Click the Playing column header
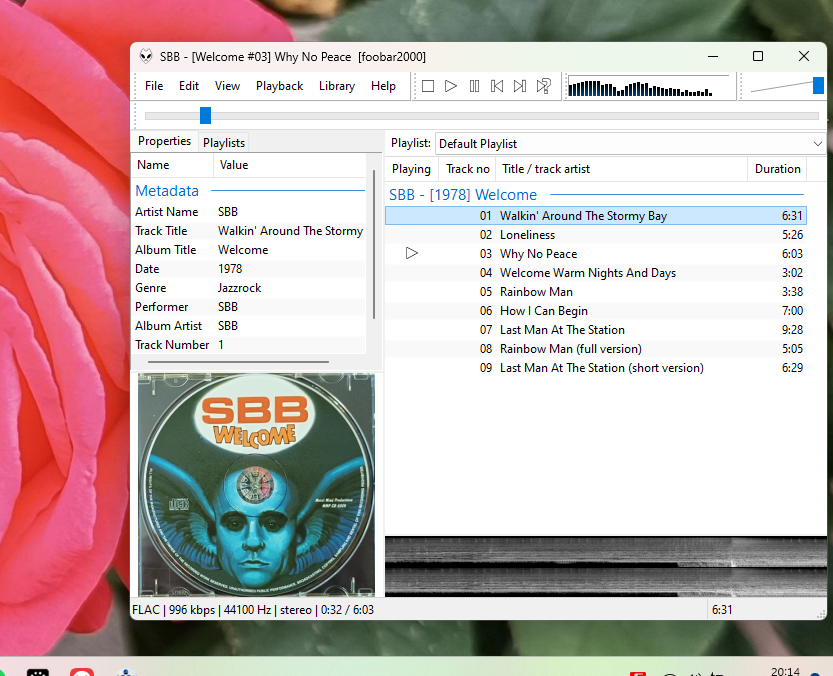The image size is (833, 676). tap(411, 169)
